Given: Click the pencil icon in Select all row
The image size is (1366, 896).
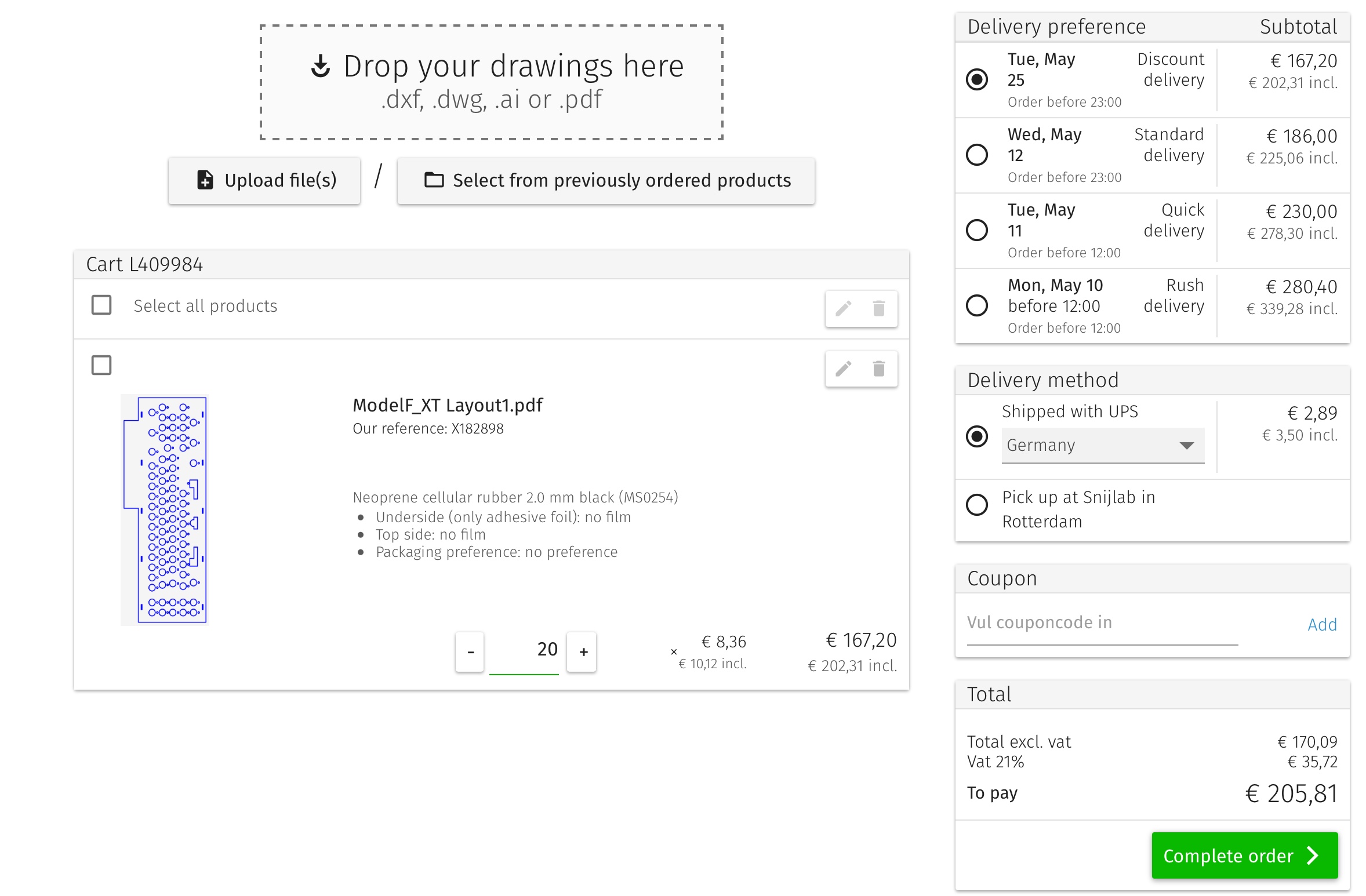Looking at the screenshot, I should pyautogui.click(x=843, y=308).
